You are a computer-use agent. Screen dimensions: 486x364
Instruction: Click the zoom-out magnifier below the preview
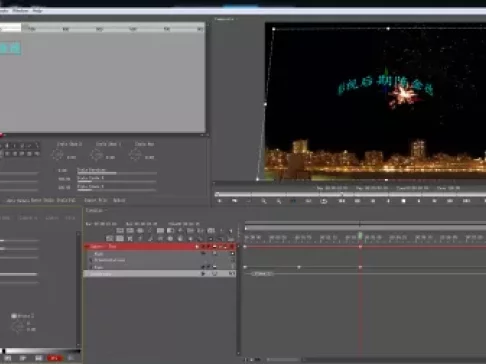click(x=279, y=201)
